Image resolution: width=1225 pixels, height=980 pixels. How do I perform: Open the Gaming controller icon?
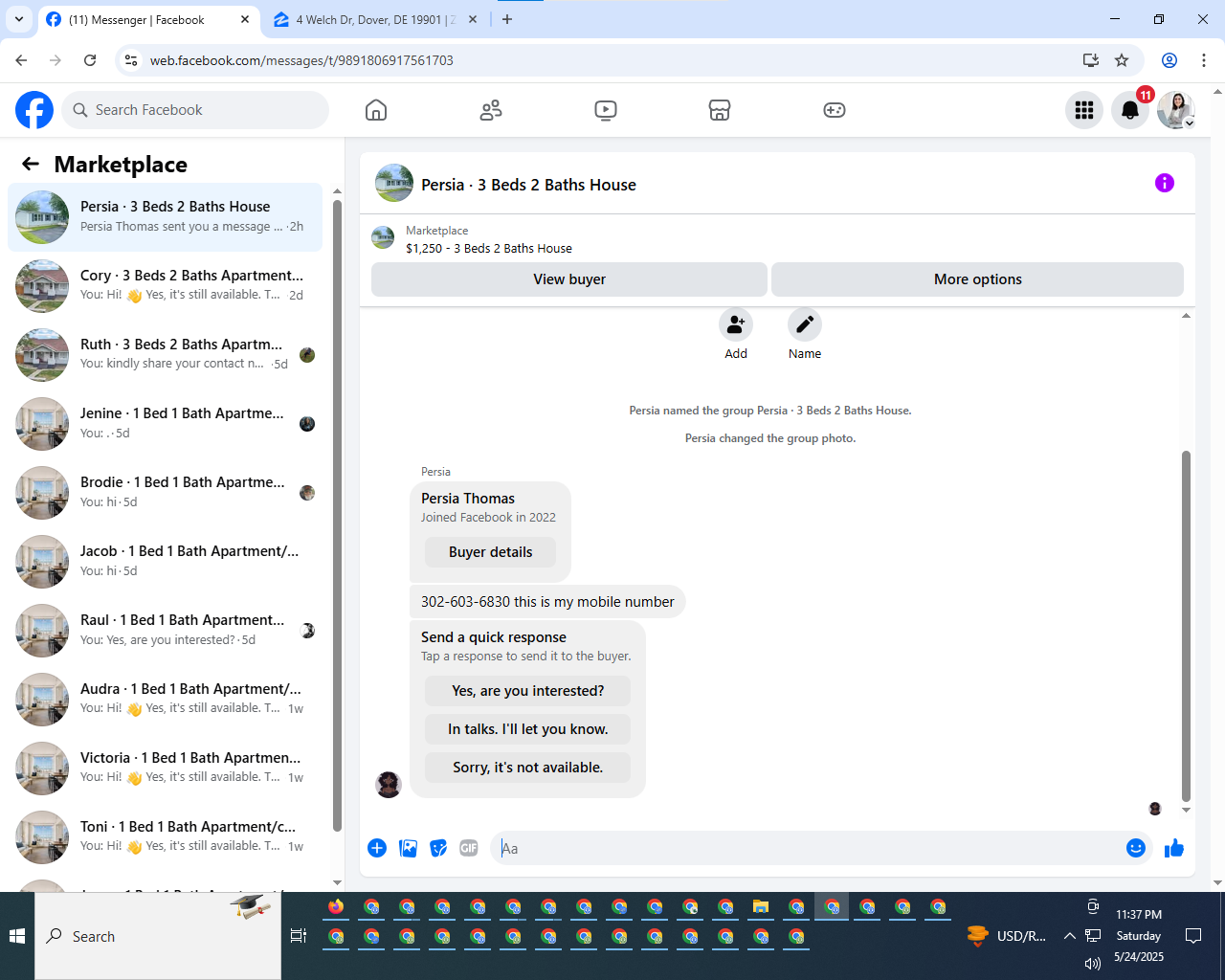click(835, 110)
